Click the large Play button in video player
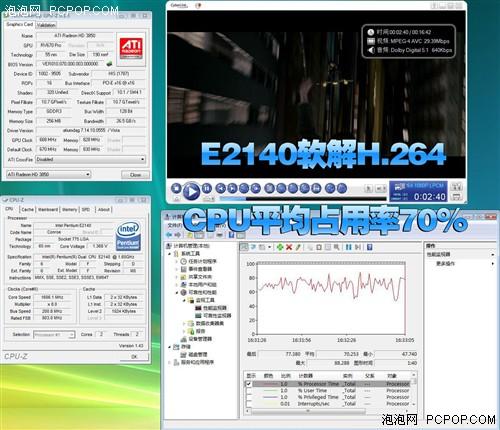 pyautogui.click(x=191, y=191)
